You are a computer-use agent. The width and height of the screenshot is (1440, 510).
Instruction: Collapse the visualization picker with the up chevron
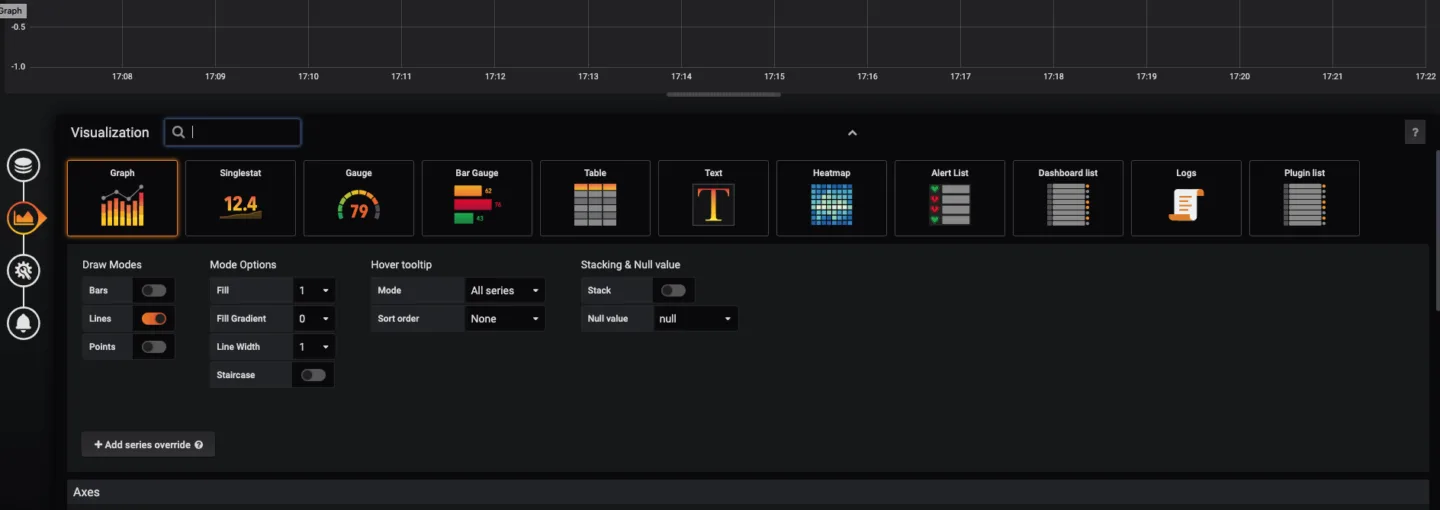click(x=852, y=132)
